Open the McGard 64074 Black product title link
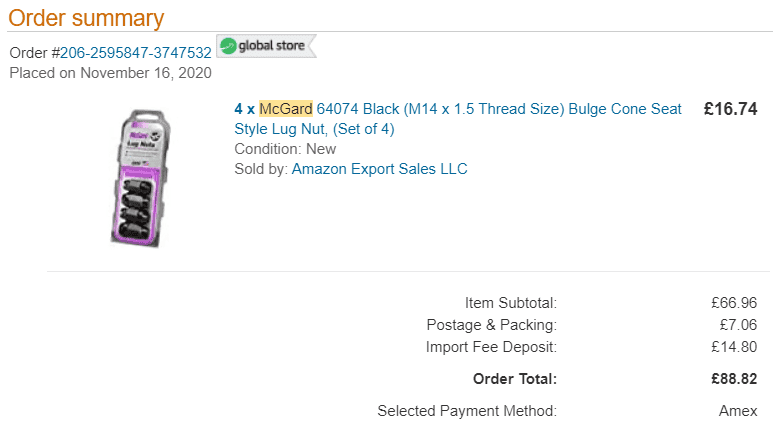Screen dimensions: 773x433 pos(457,118)
